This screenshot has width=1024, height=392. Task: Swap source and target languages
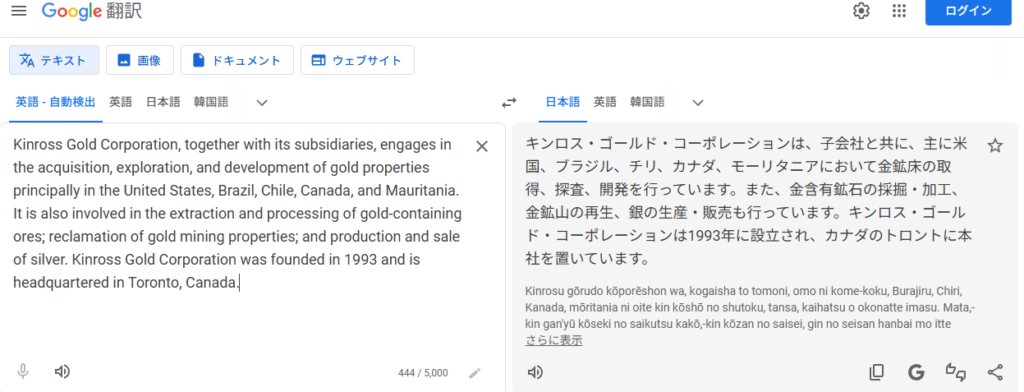coord(509,103)
